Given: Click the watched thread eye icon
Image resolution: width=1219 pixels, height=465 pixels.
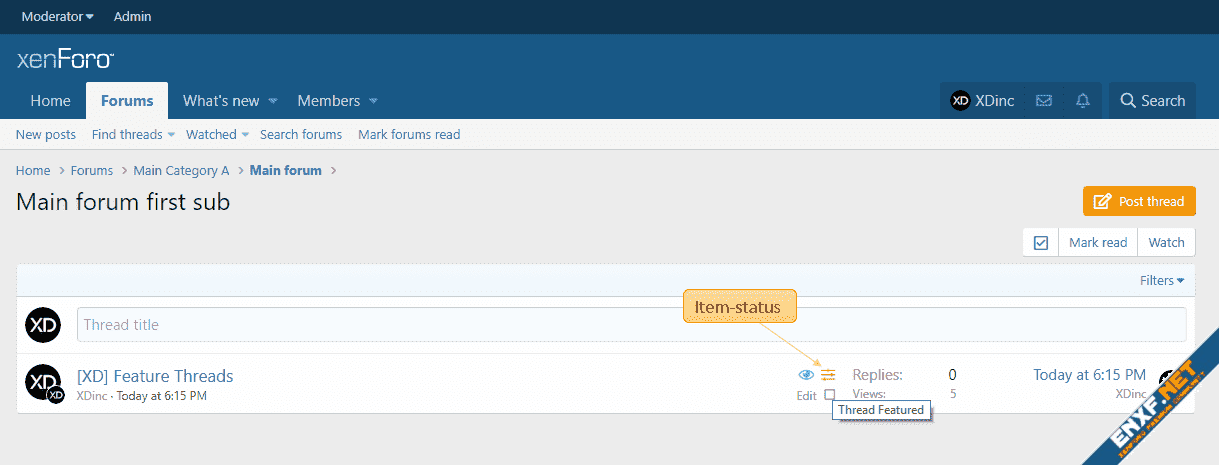Looking at the screenshot, I should [x=806, y=375].
